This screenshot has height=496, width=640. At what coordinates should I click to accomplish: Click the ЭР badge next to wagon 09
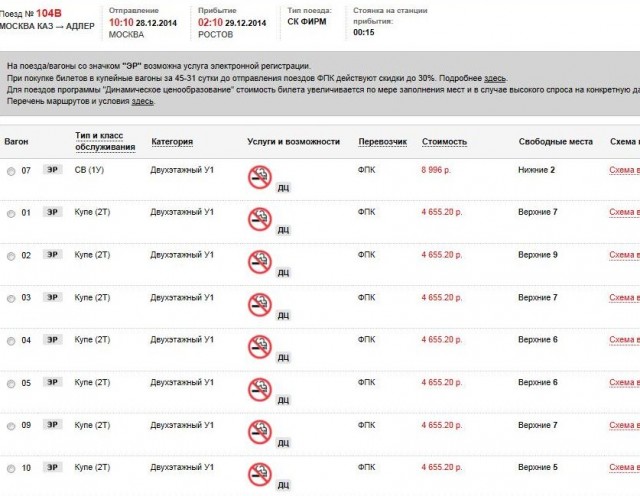pyautogui.click(x=51, y=425)
